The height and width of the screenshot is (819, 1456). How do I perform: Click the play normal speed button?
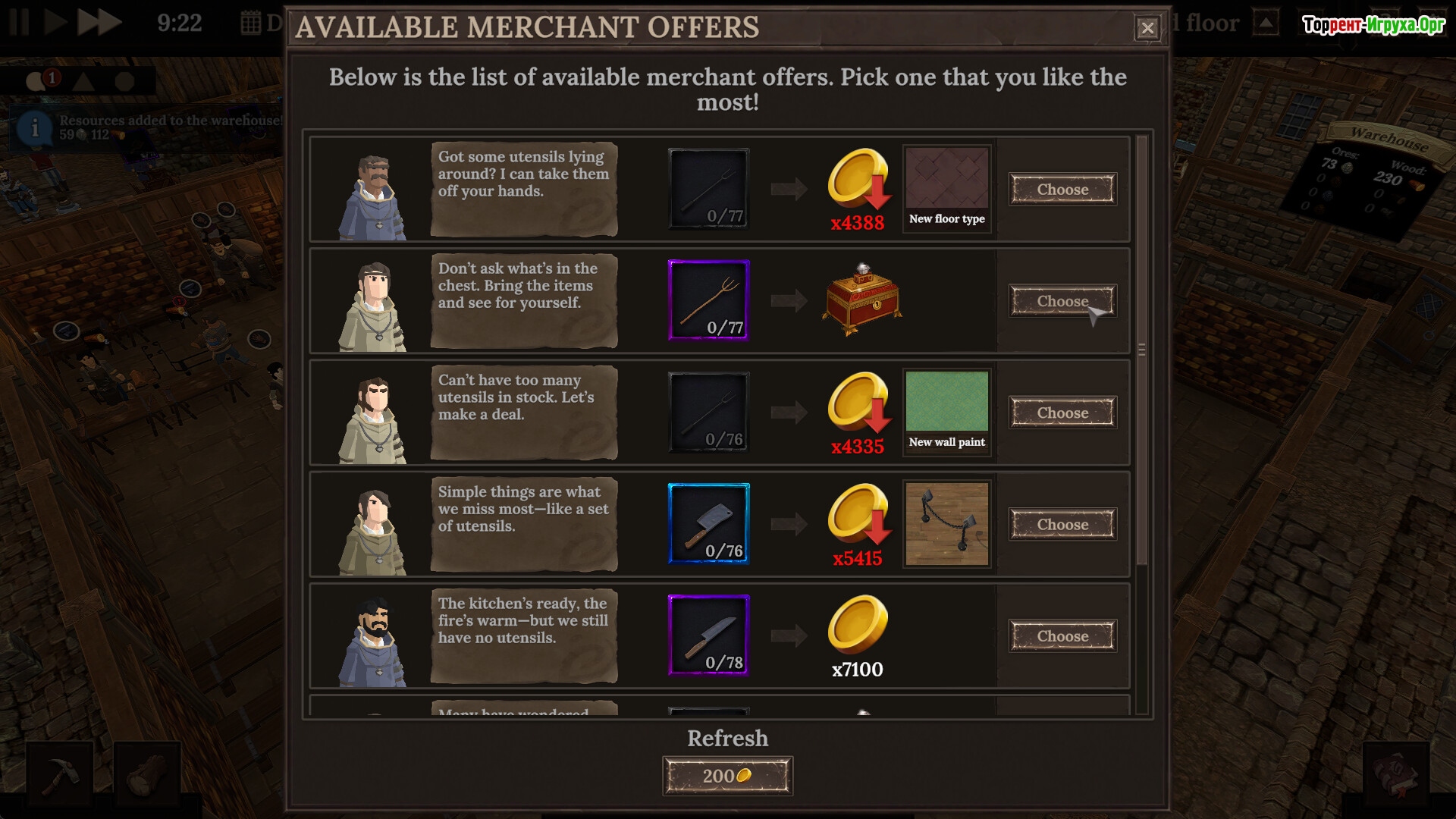coord(55,22)
